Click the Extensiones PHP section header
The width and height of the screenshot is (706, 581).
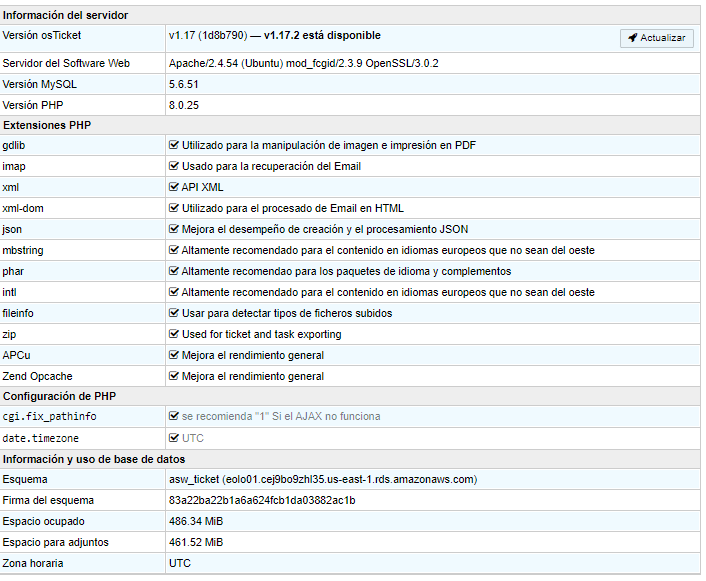47,125
